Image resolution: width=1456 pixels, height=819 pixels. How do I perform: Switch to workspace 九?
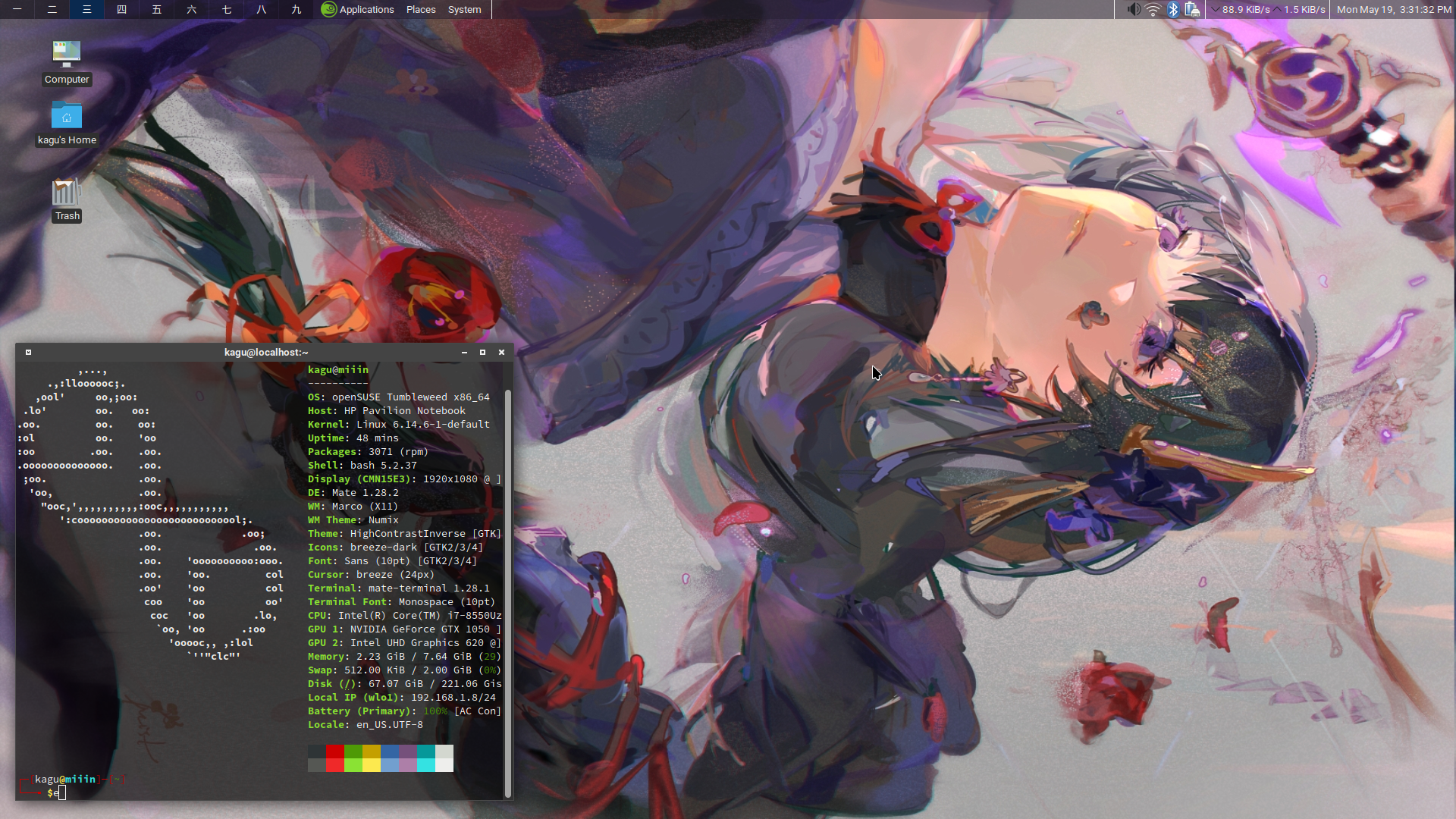296,9
